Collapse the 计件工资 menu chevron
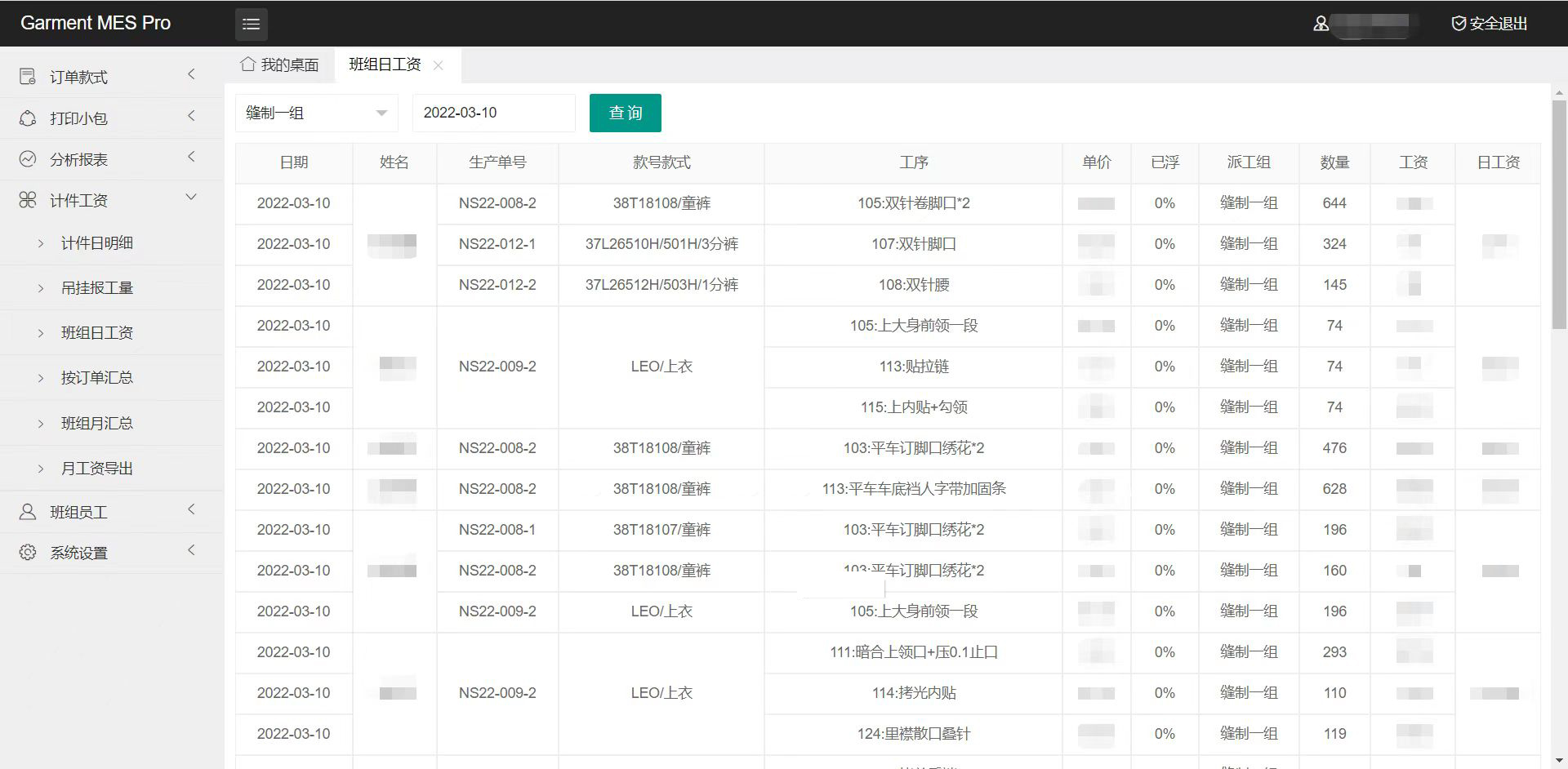The width and height of the screenshot is (1568, 769). (x=191, y=197)
